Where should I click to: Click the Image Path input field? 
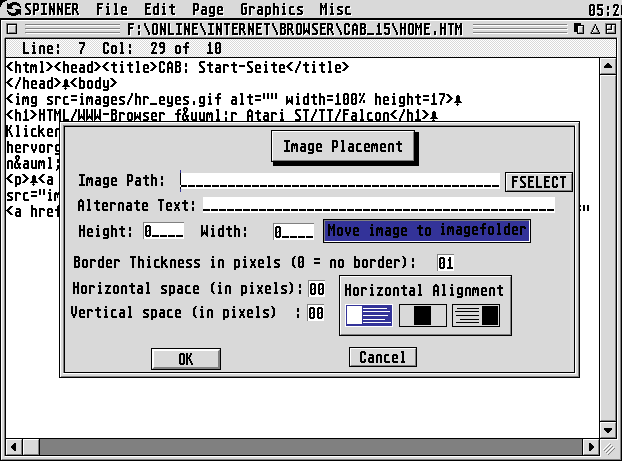[340, 181]
